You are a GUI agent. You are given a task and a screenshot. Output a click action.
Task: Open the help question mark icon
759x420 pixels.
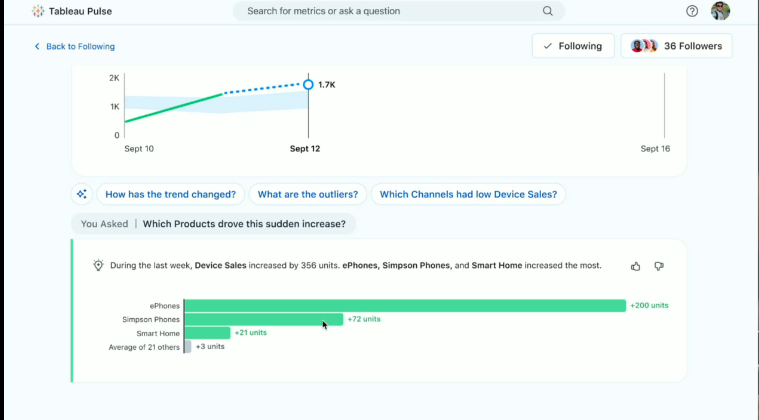[692, 11]
